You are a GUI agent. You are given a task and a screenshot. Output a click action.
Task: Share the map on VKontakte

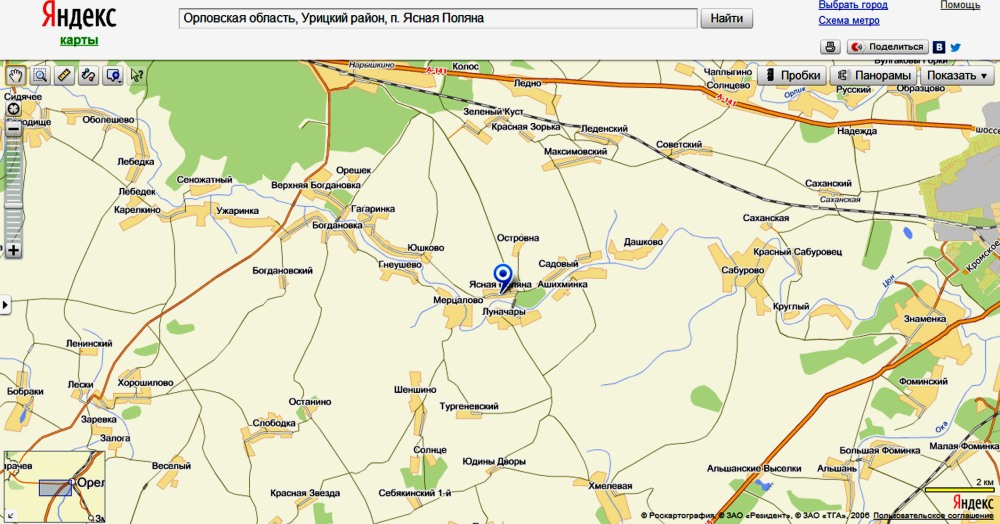coord(940,47)
